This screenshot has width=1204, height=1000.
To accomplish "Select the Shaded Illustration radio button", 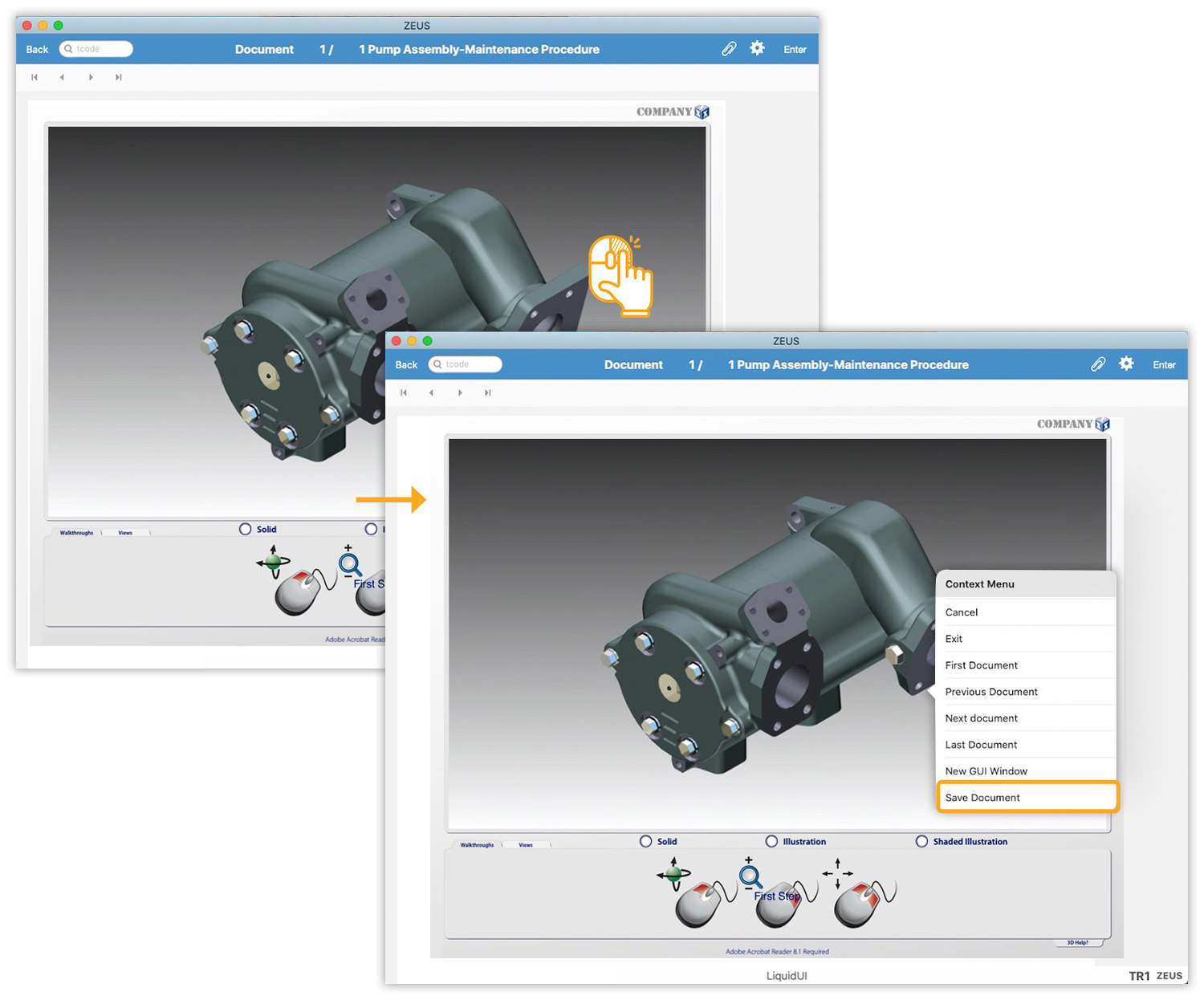I will [x=921, y=841].
